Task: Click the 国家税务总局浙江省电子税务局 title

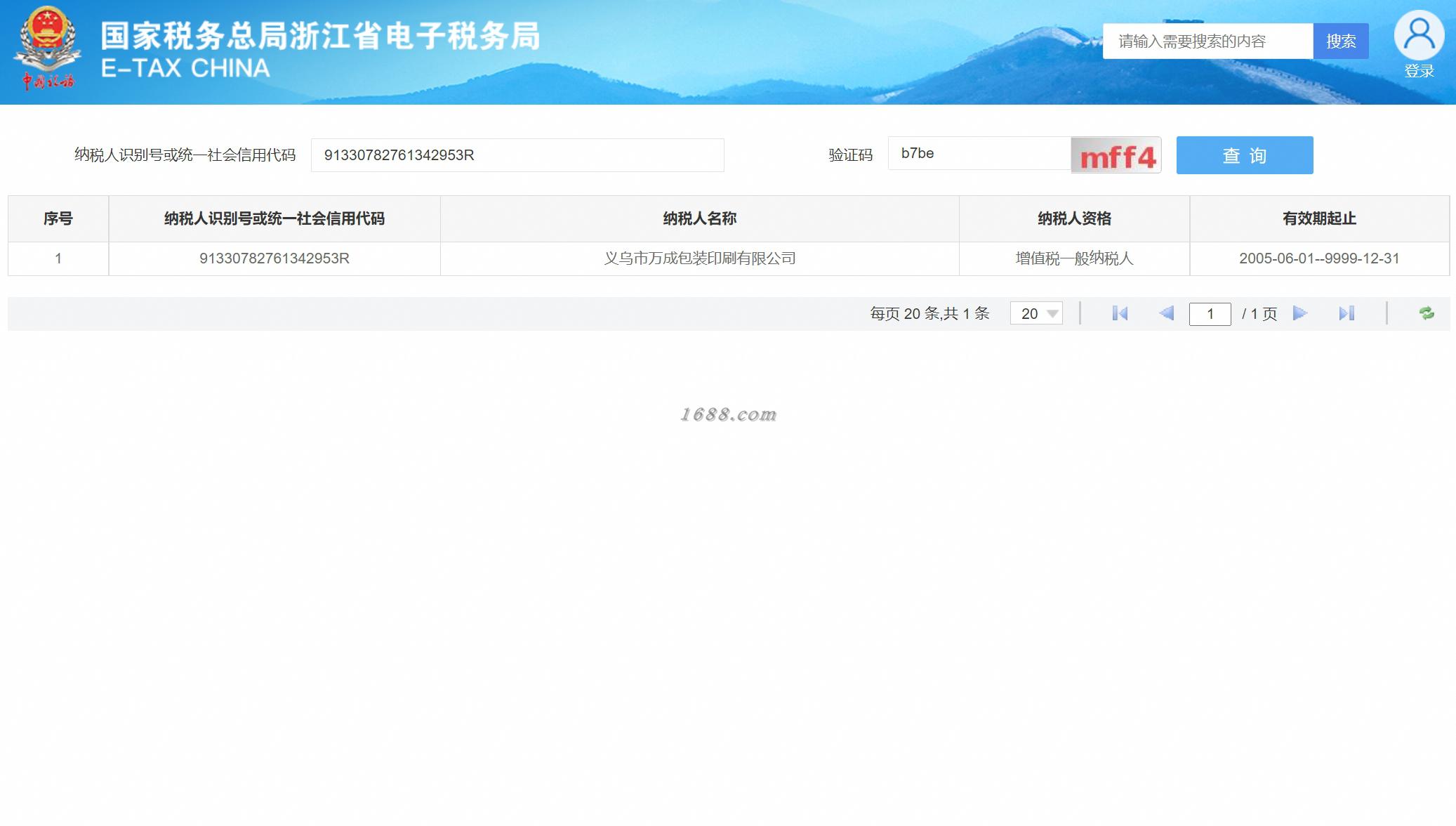Action: (320, 36)
